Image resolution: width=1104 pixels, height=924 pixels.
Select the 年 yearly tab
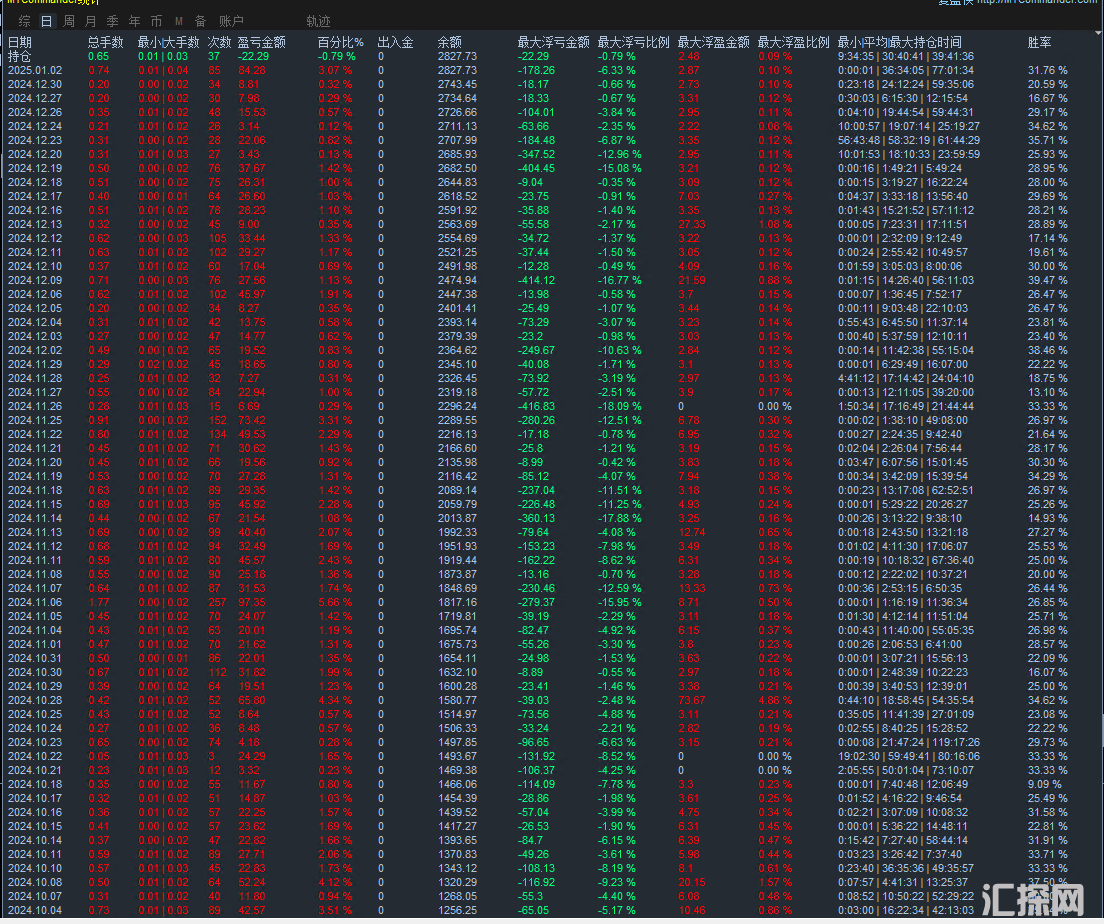click(134, 21)
